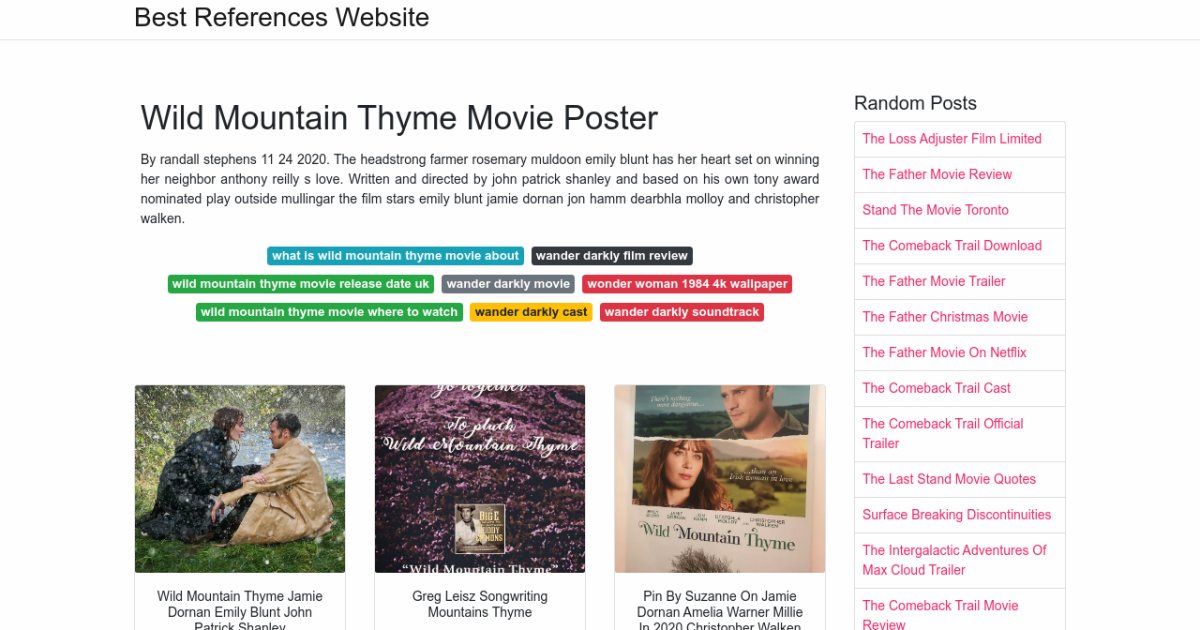Open 'The Comeback Trail Official Trailer' post
1200x630 pixels.
click(x=943, y=433)
